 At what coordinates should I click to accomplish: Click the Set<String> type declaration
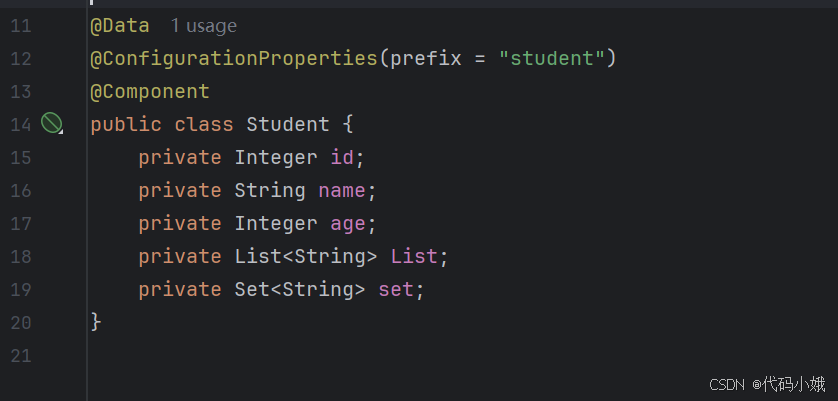click(299, 289)
